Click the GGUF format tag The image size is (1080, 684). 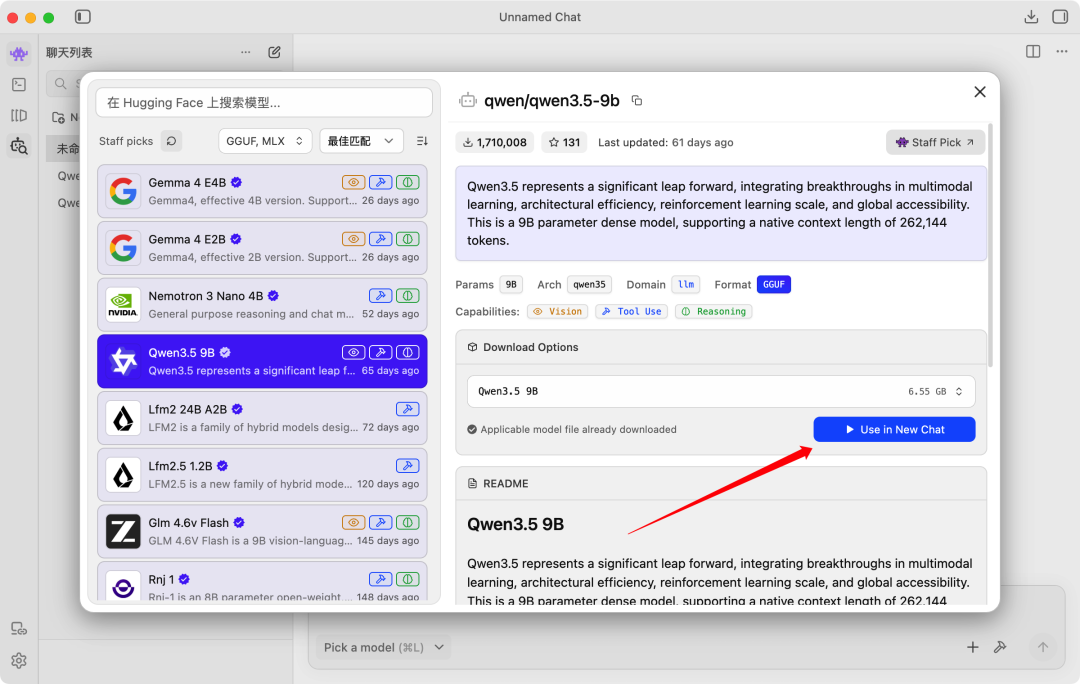pyautogui.click(x=773, y=284)
